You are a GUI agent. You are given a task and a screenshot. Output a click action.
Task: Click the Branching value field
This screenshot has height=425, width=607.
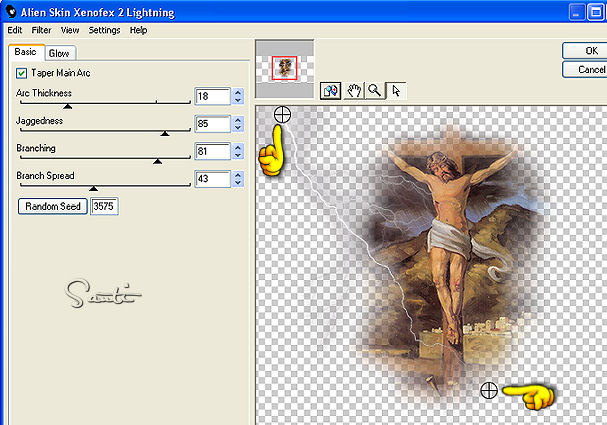click(213, 151)
